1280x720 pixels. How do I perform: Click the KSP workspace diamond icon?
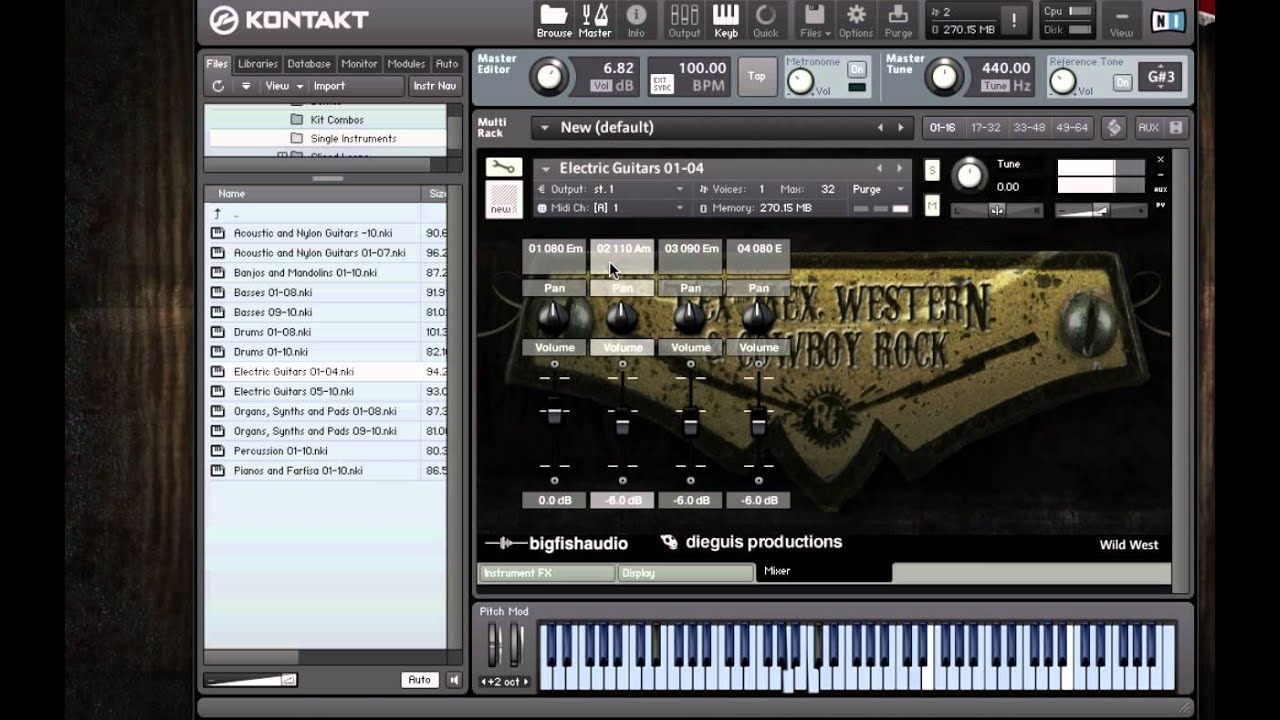pyautogui.click(x=1114, y=127)
